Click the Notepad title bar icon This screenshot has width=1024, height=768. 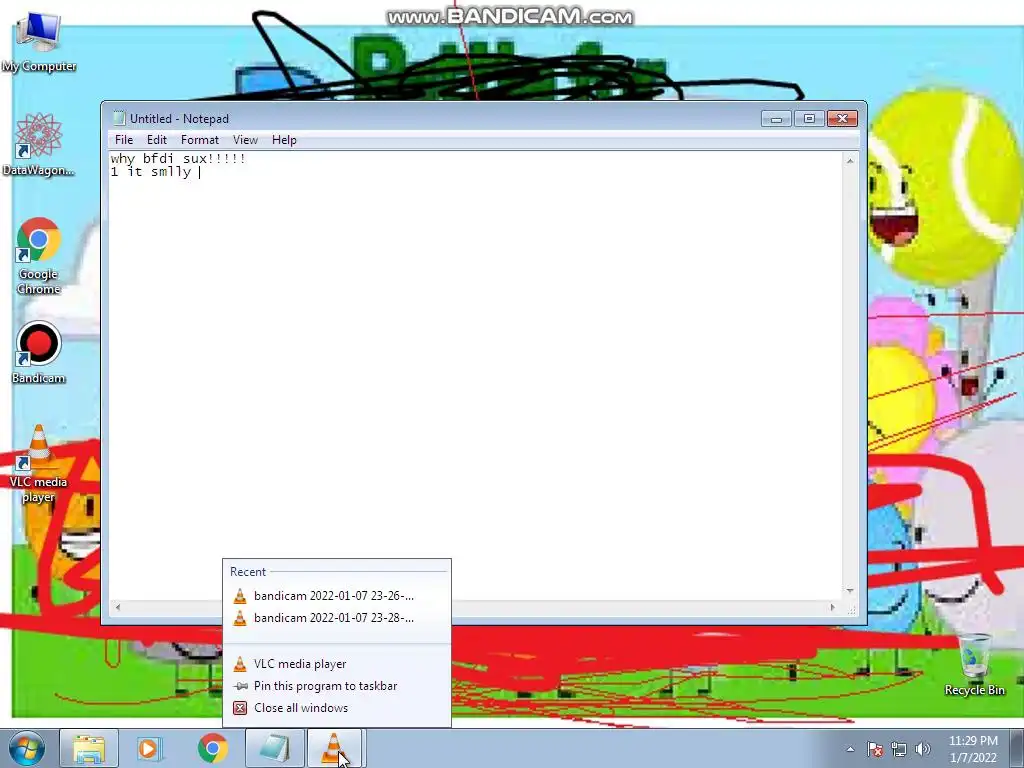tap(118, 118)
